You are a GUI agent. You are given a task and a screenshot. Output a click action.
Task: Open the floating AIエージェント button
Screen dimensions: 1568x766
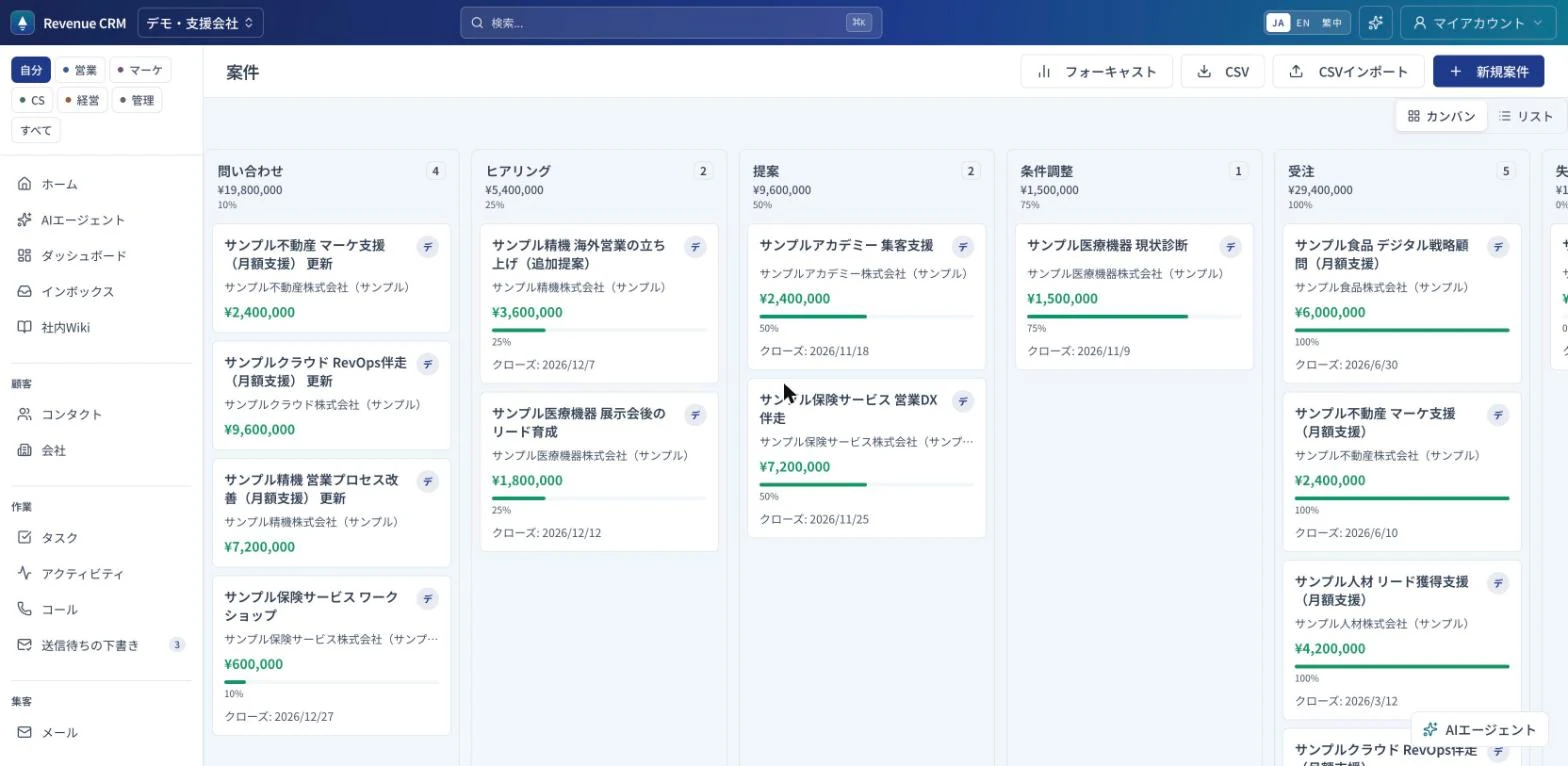1479,729
